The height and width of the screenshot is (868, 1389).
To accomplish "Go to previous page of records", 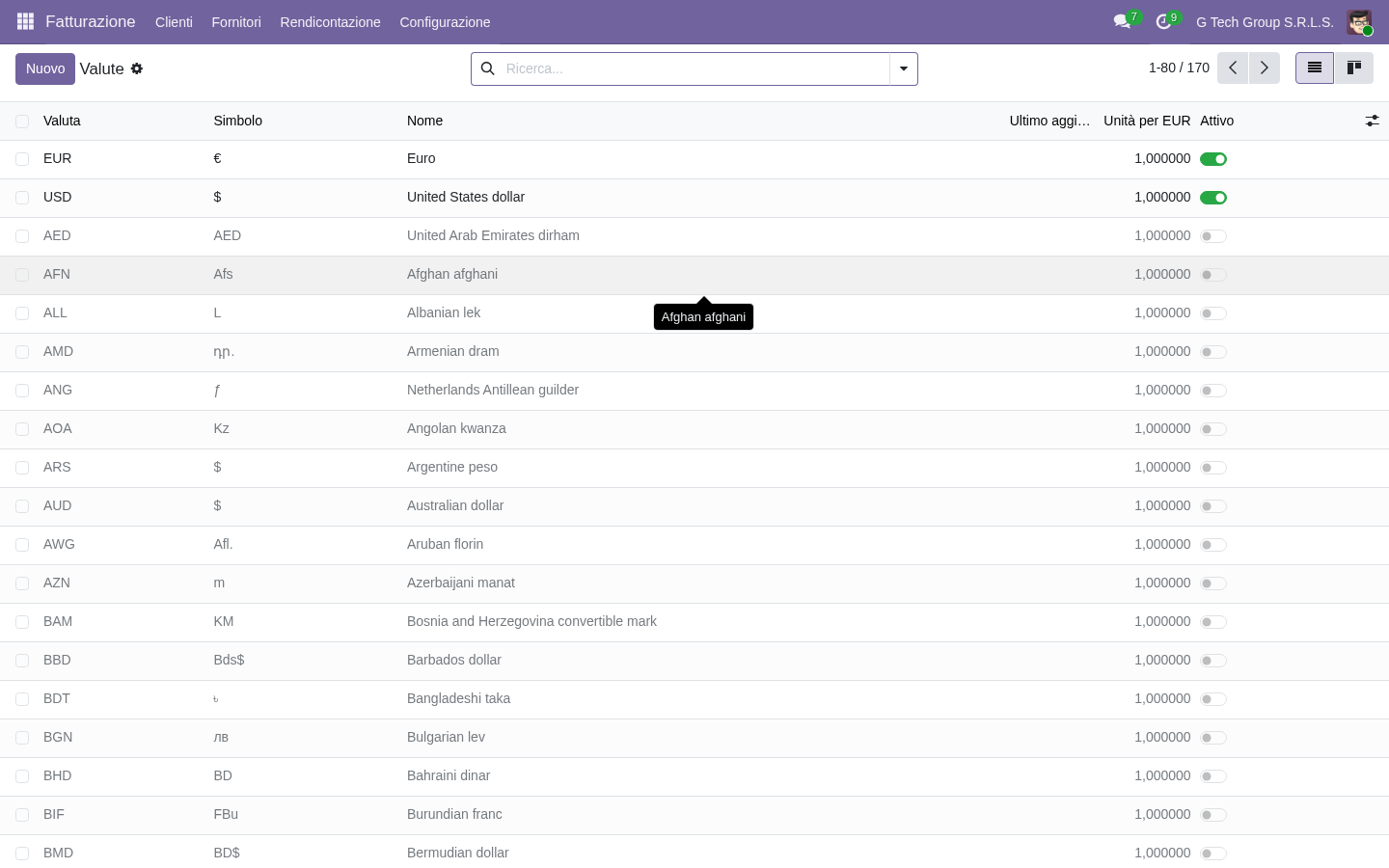I will tap(1233, 68).
